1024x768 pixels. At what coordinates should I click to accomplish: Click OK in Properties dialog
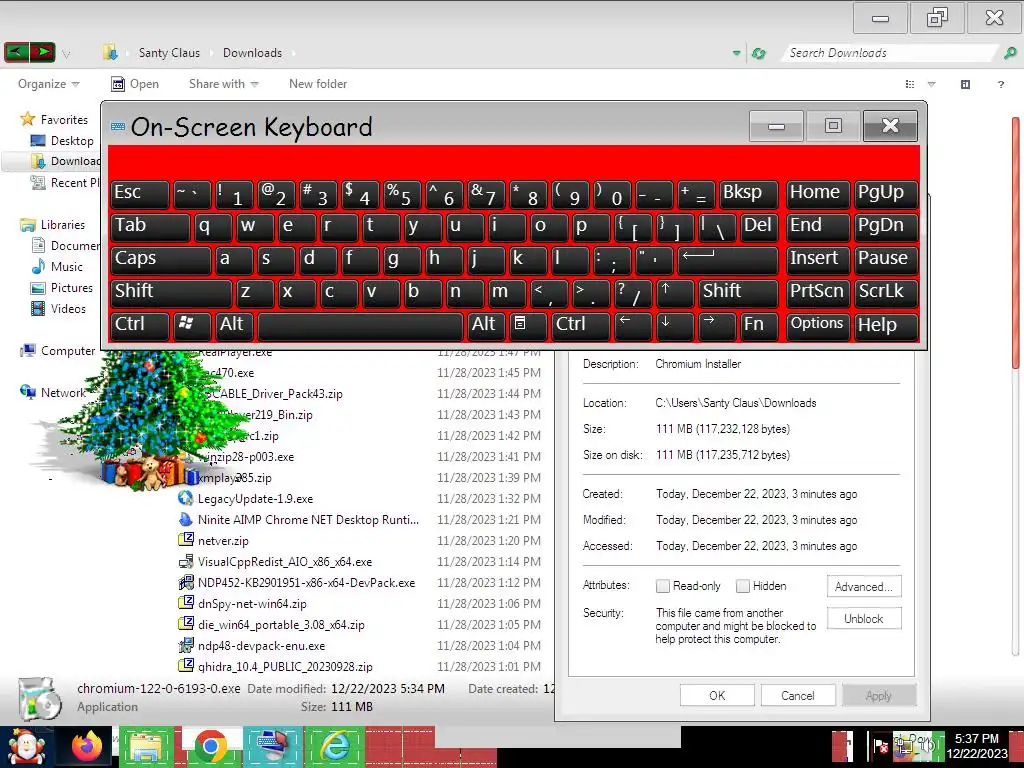pyautogui.click(x=717, y=696)
